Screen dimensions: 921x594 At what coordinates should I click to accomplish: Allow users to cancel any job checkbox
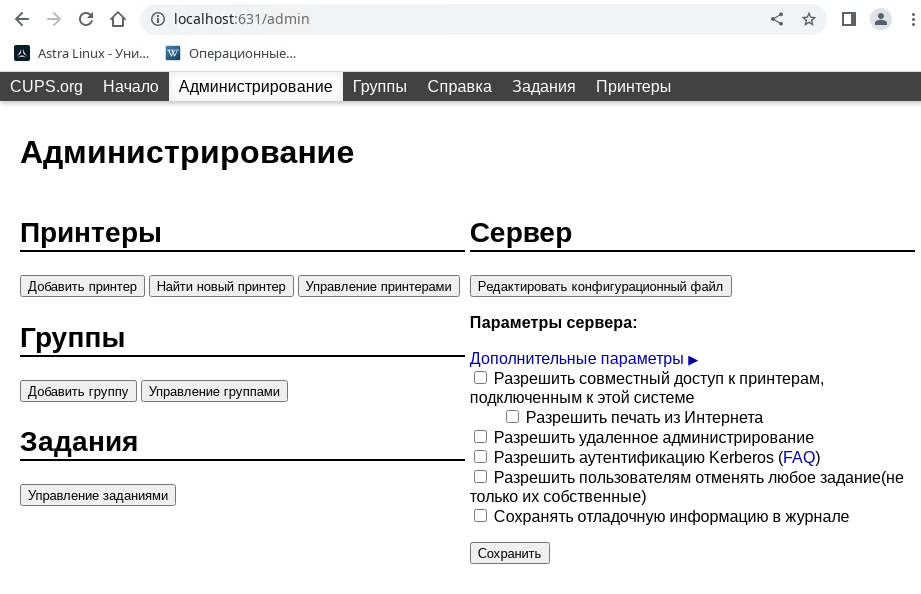[480, 476]
